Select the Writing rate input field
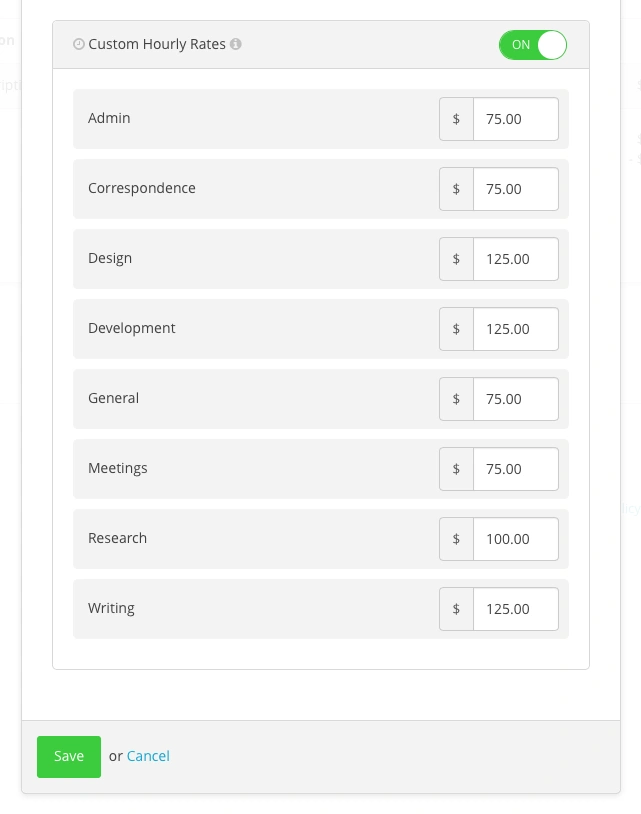The image size is (641, 814). pos(515,608)
